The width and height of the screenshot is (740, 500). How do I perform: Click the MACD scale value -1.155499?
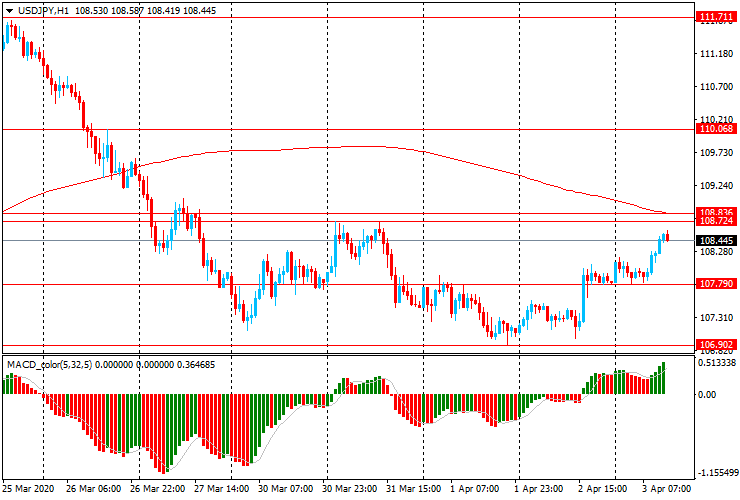tap(717, 473)
